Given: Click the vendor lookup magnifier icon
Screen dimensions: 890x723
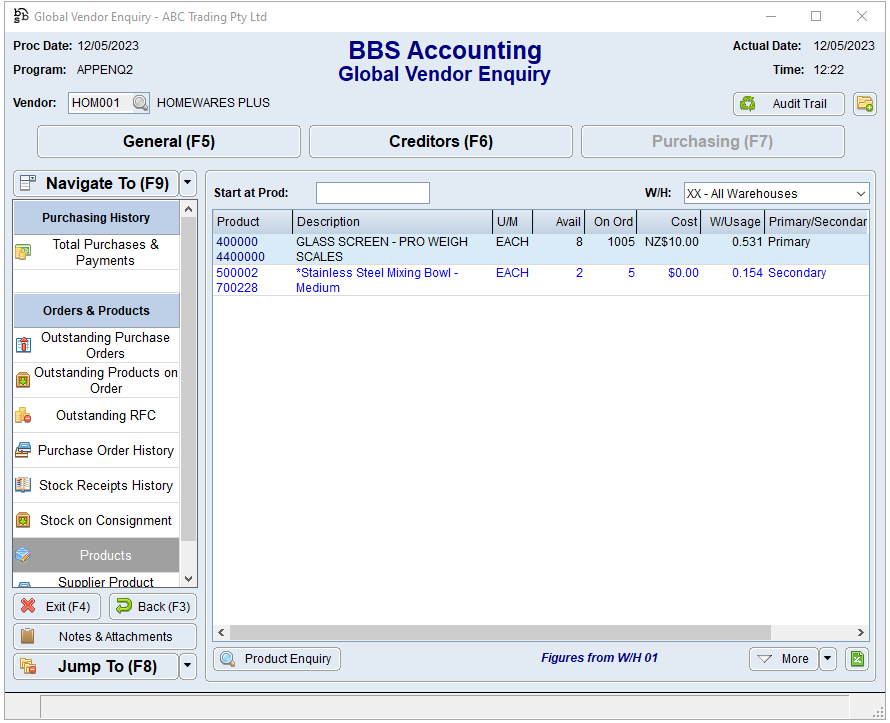Looking at the screenshot, I should 140,103.
